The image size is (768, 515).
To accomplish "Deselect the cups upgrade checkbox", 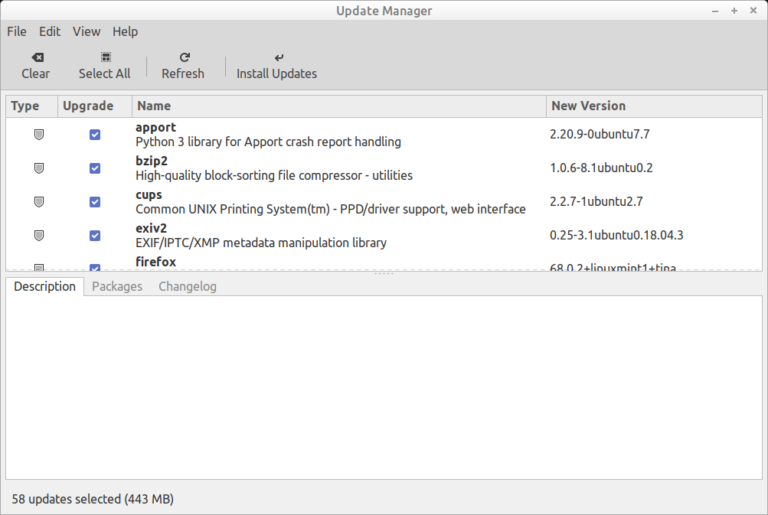I will (95, 201).
